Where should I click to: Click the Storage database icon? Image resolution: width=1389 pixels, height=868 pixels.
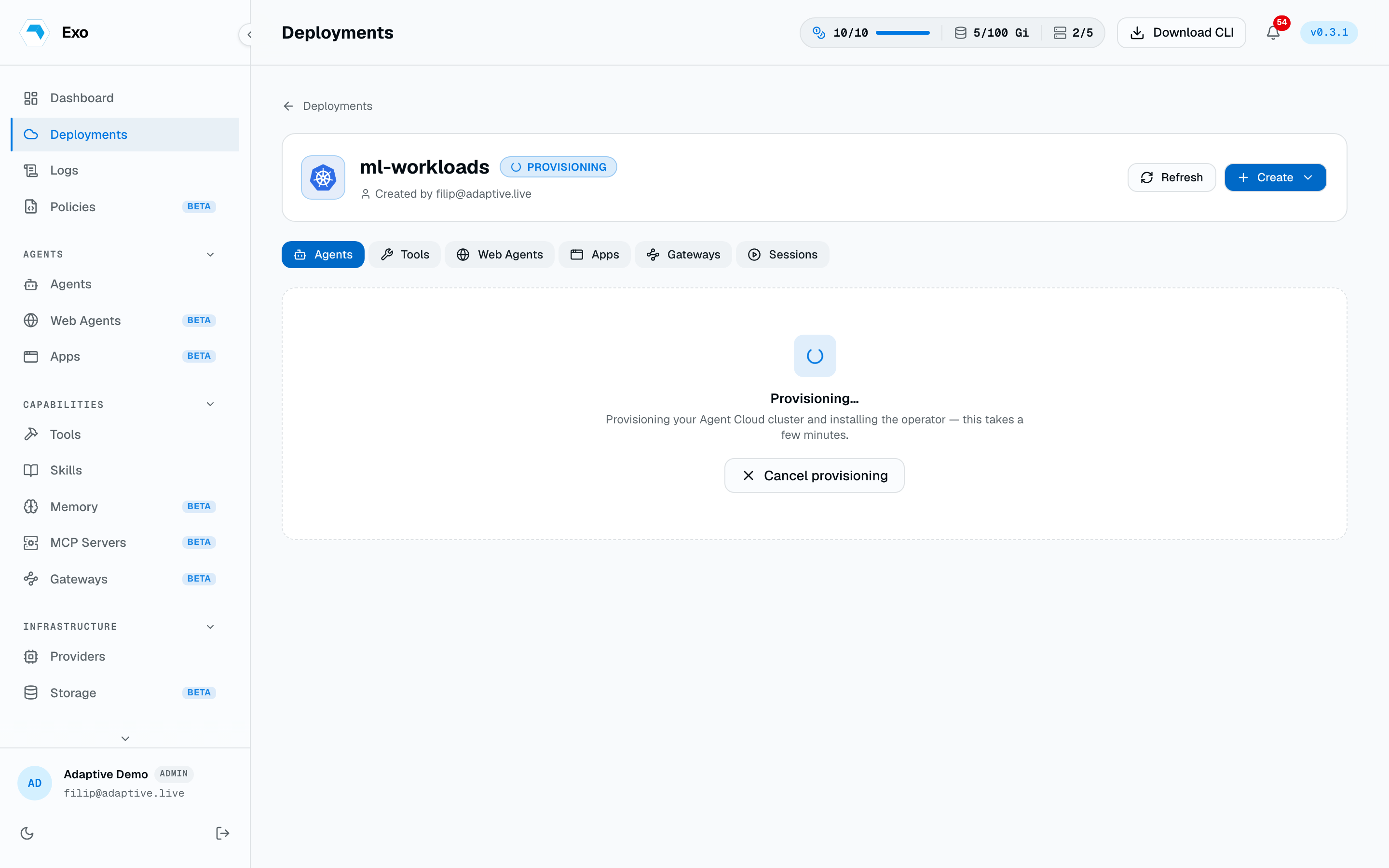point(31,693)
